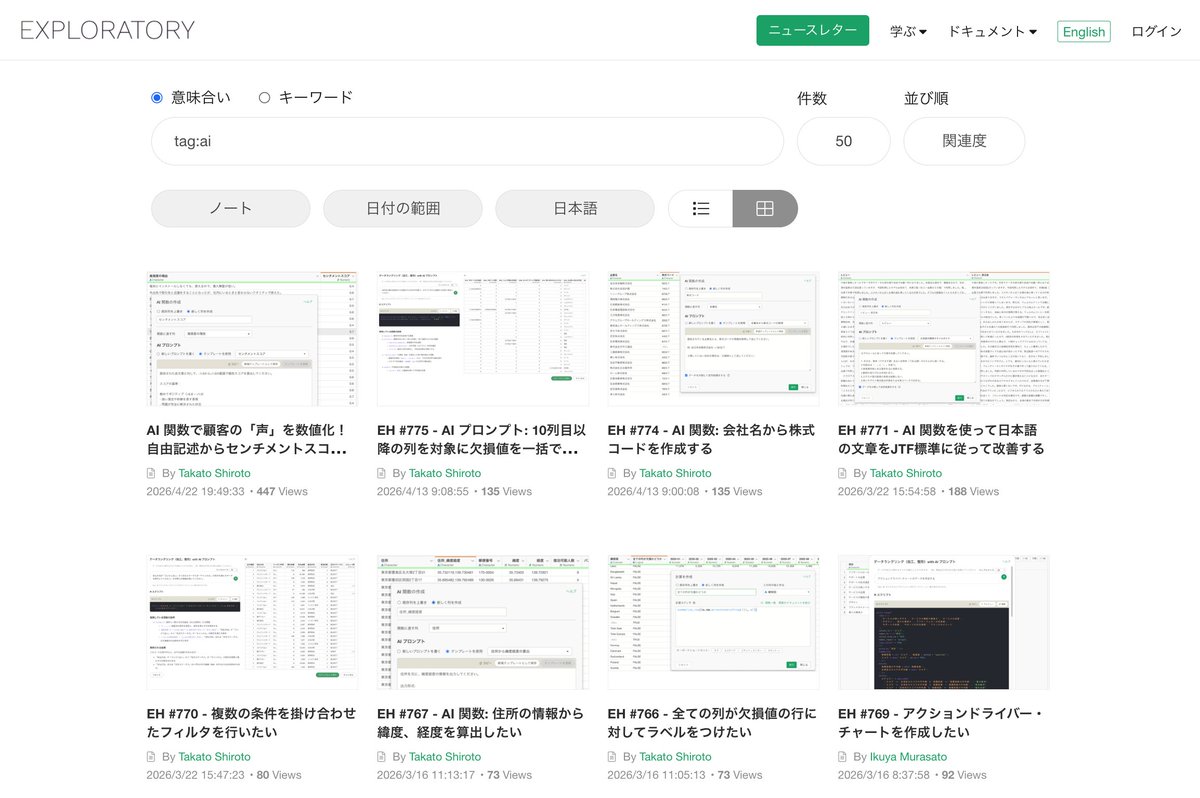This screenshot has width=1200, height=798.
Task: Open the 日本語 language filter
Action: coord(575,208)
